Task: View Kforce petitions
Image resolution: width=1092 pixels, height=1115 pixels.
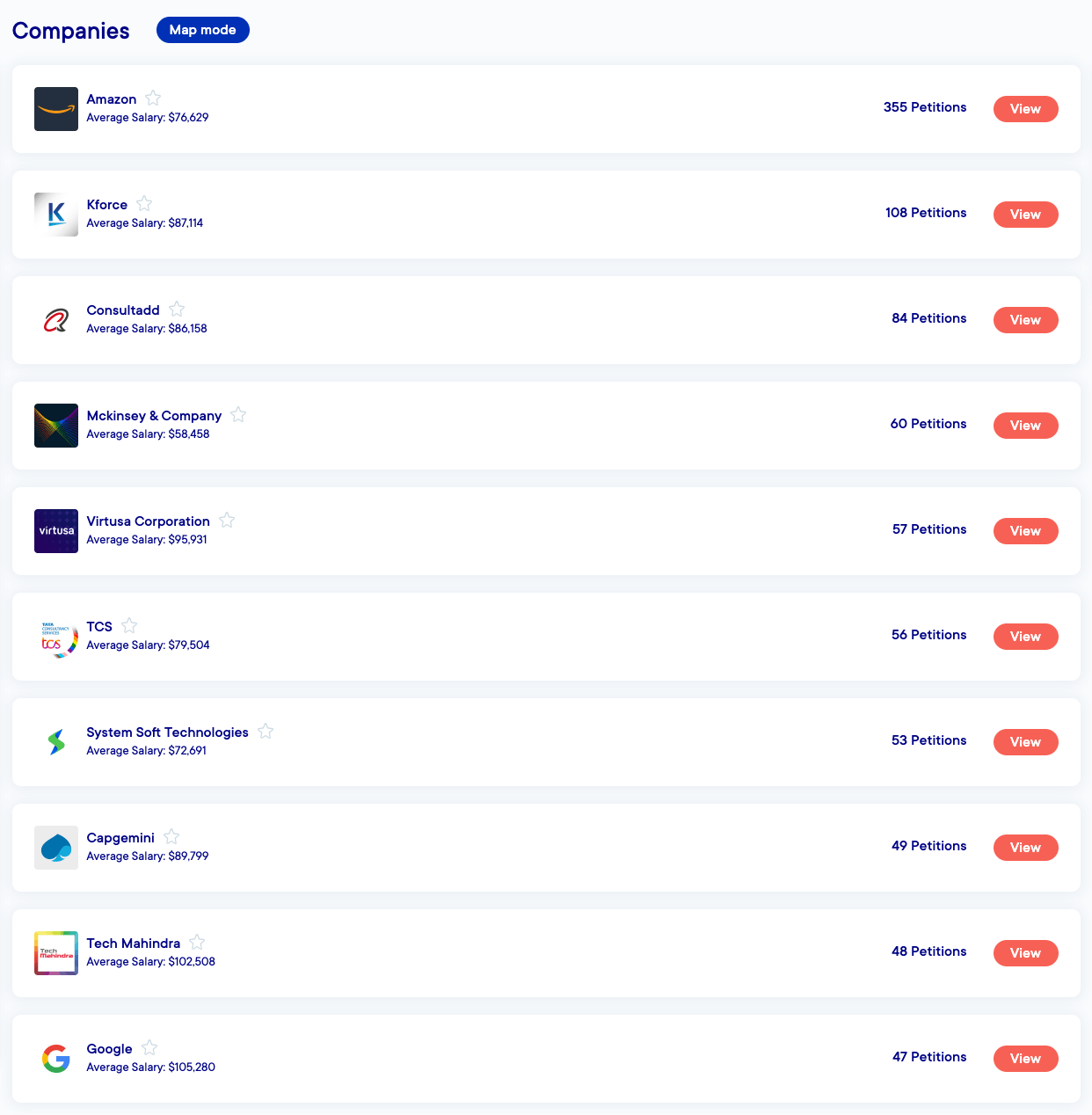Action: (1025, 215)
